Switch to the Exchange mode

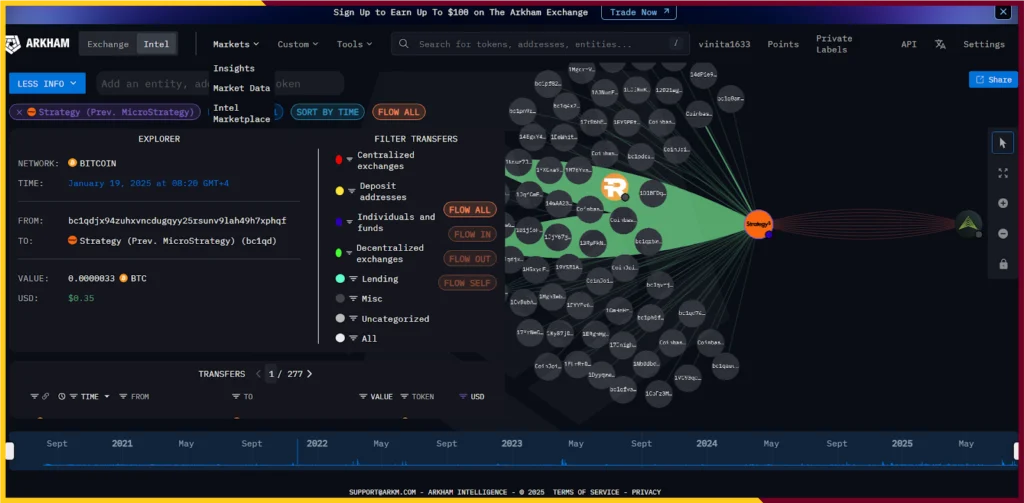(108, 44)
